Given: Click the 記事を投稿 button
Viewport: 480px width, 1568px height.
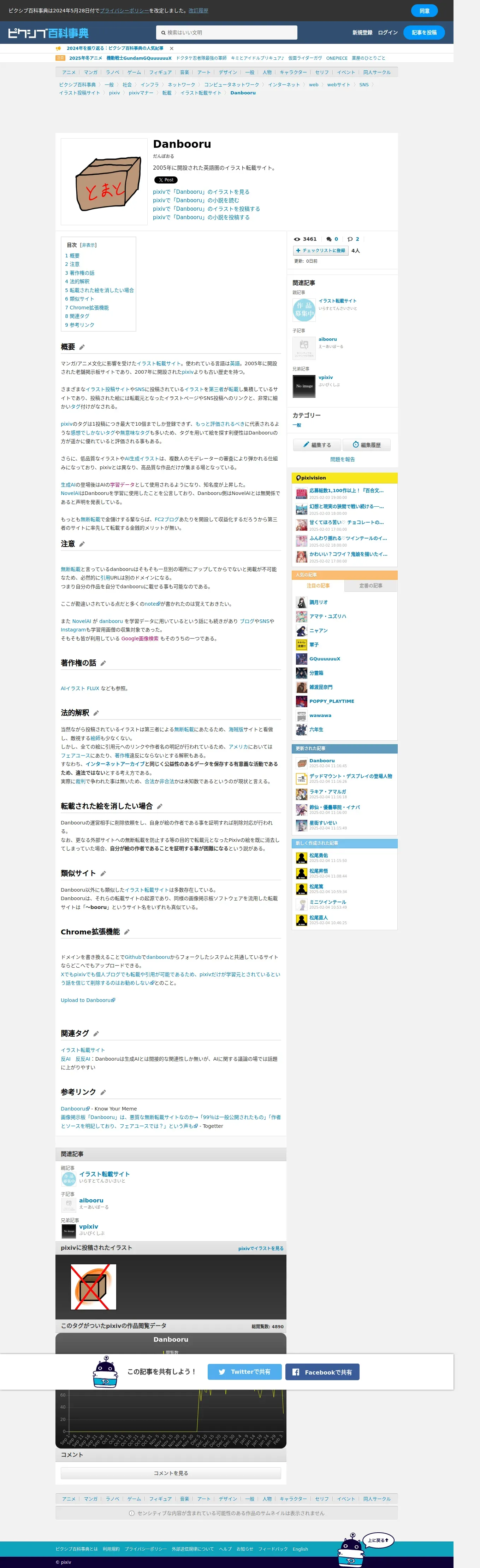Looking at the screenshot, I should point(424,33).
